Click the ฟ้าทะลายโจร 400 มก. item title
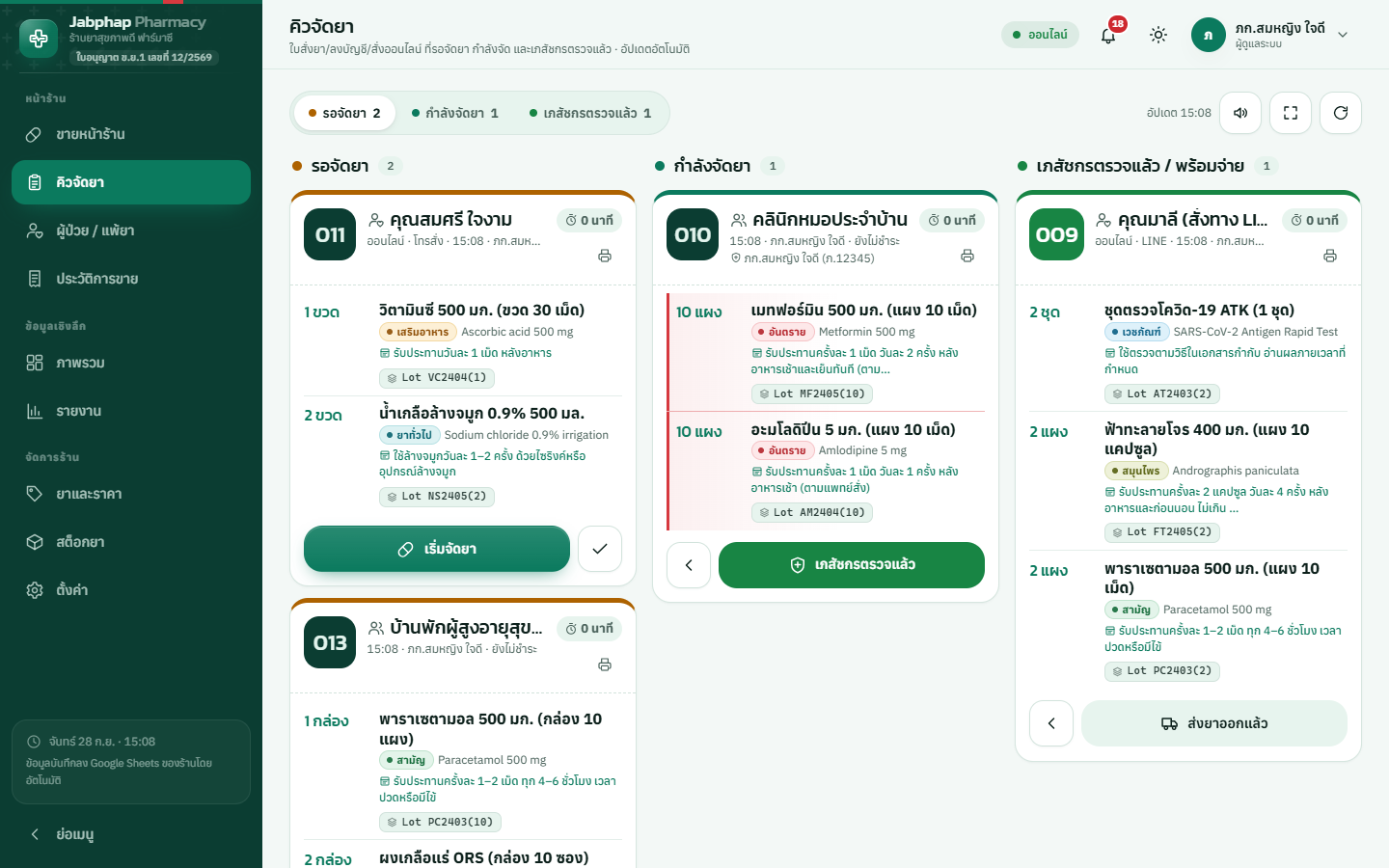The height and width of the screenshot is (868, 1389). pyautogui.click(x=1207, y=439)
